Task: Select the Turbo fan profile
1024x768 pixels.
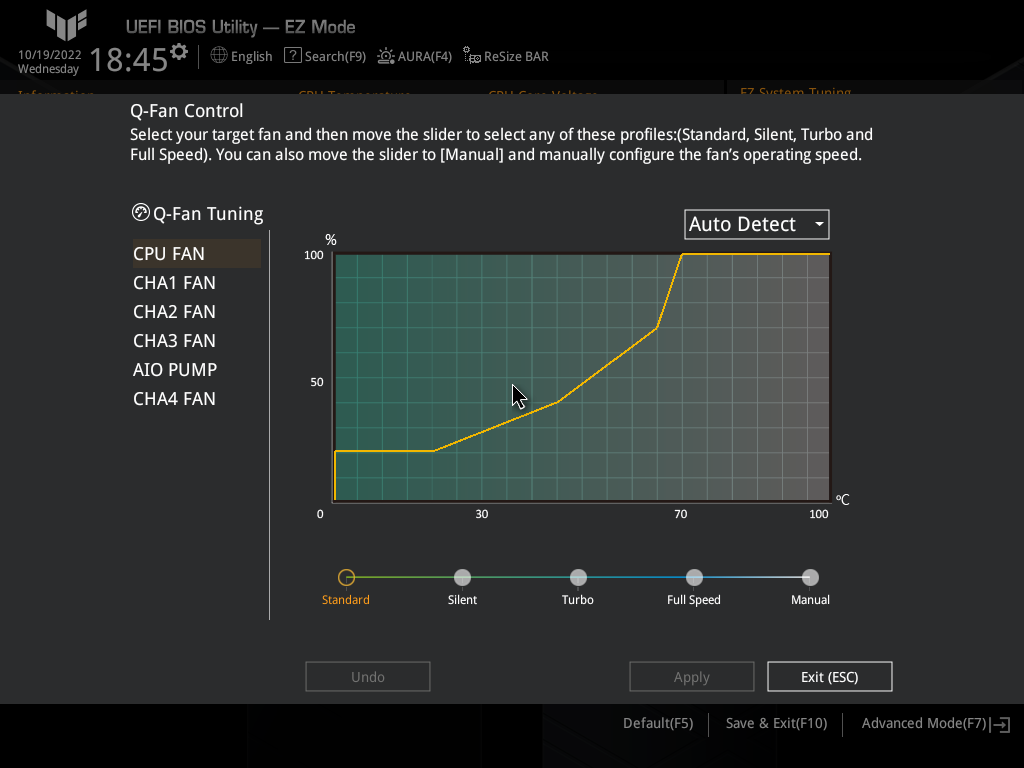Action: [578, 577]
